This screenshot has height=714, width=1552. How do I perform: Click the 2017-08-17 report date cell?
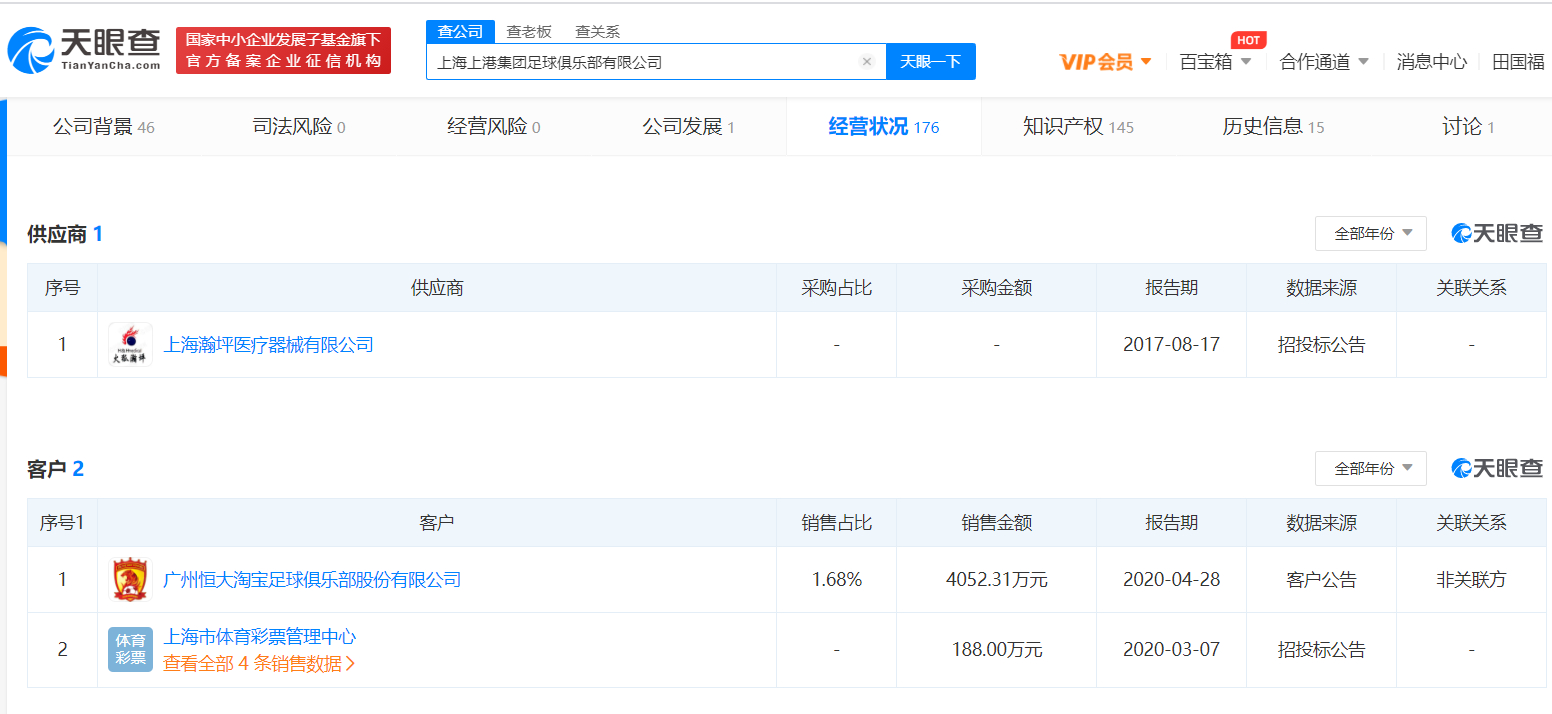1172,345
